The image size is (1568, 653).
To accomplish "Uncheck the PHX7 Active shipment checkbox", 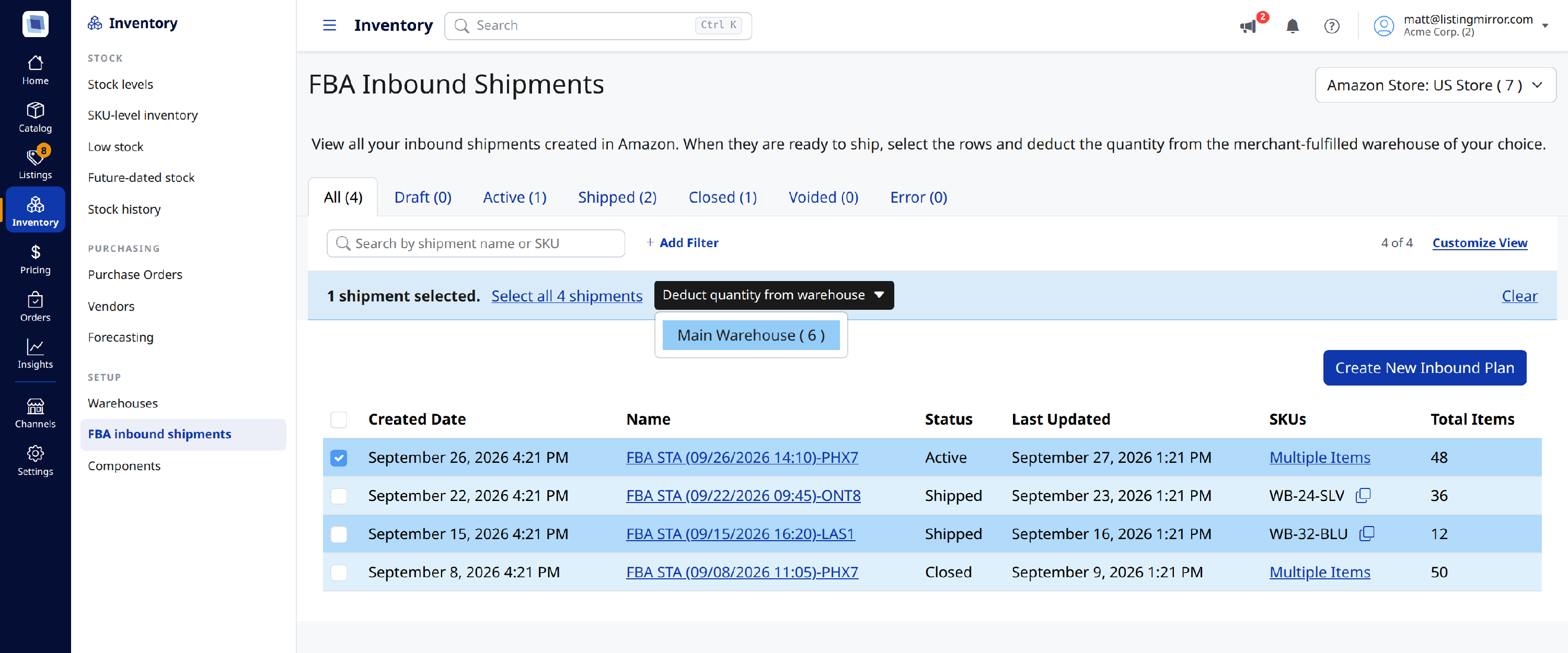I will pos(339,458).
